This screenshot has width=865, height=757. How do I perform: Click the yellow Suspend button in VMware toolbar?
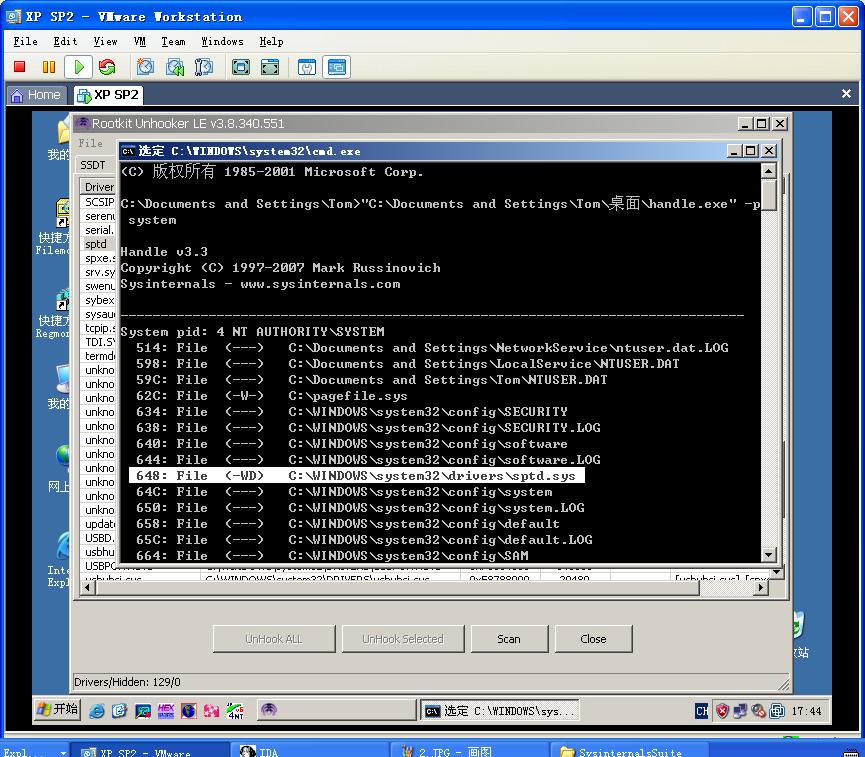tap(49, 67)
